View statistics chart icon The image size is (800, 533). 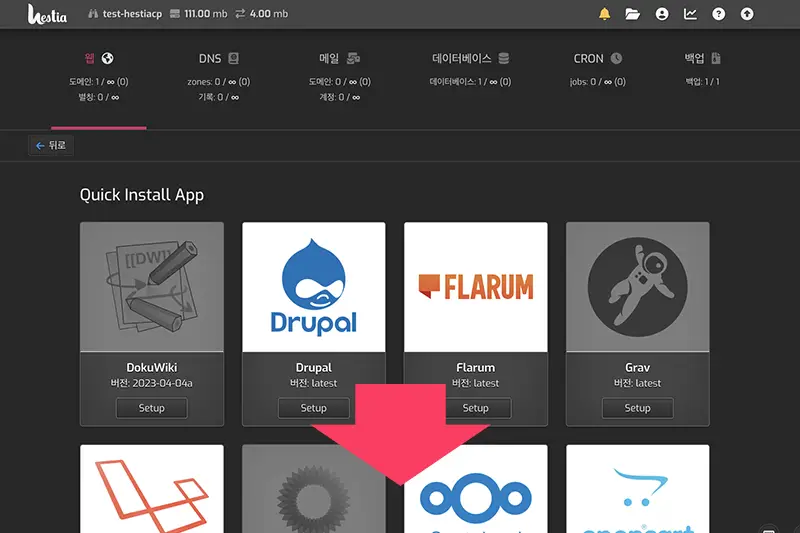[x=690, y=14]
